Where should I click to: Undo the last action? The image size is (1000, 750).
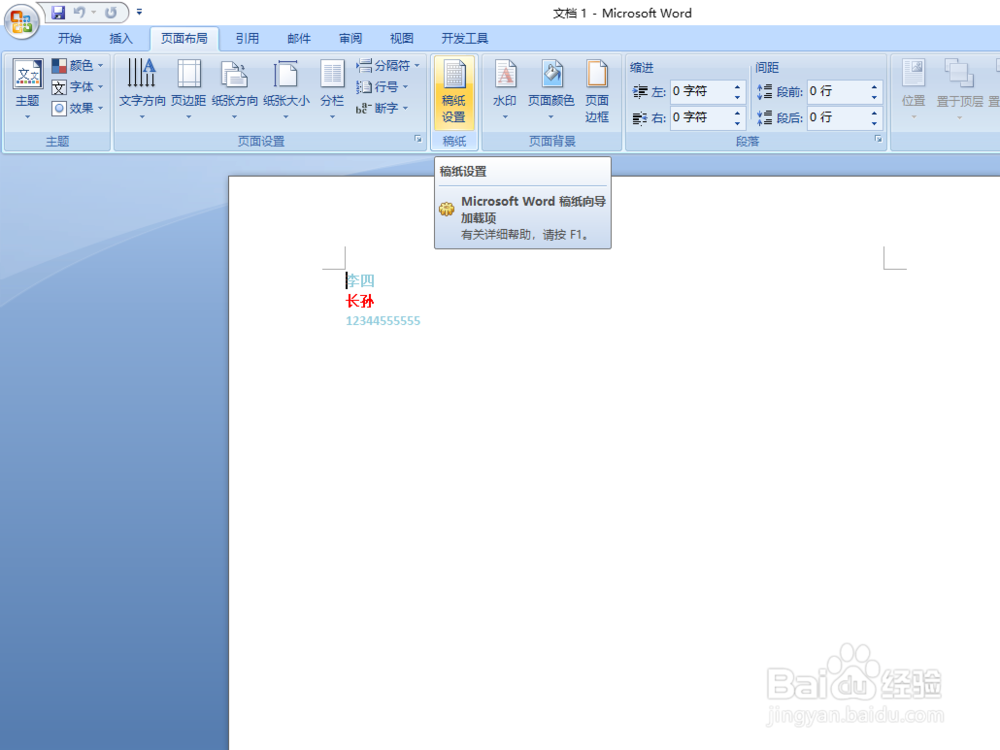pyautogui.click(x=79, y=12)
